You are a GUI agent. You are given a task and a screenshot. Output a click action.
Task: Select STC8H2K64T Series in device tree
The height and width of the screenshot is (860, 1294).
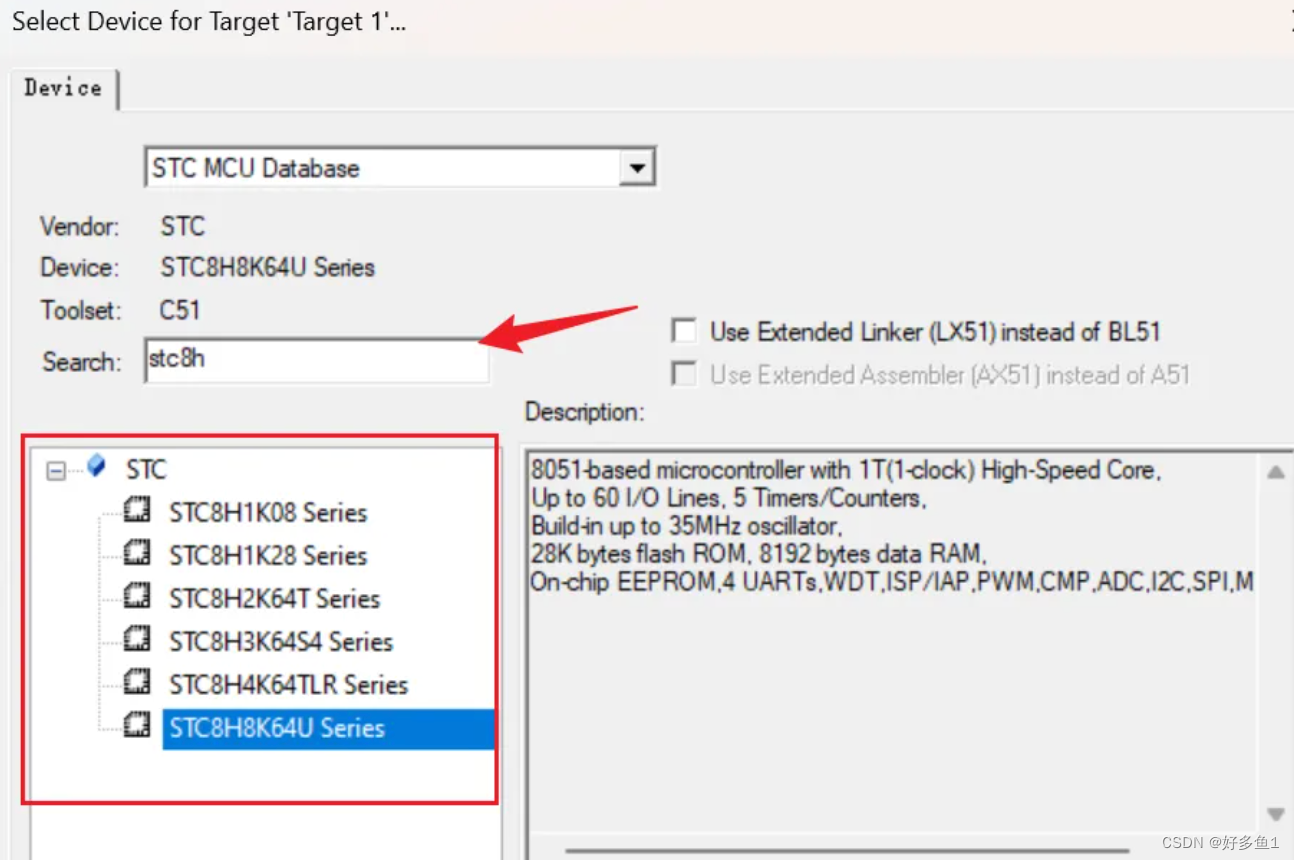(275, 599)
